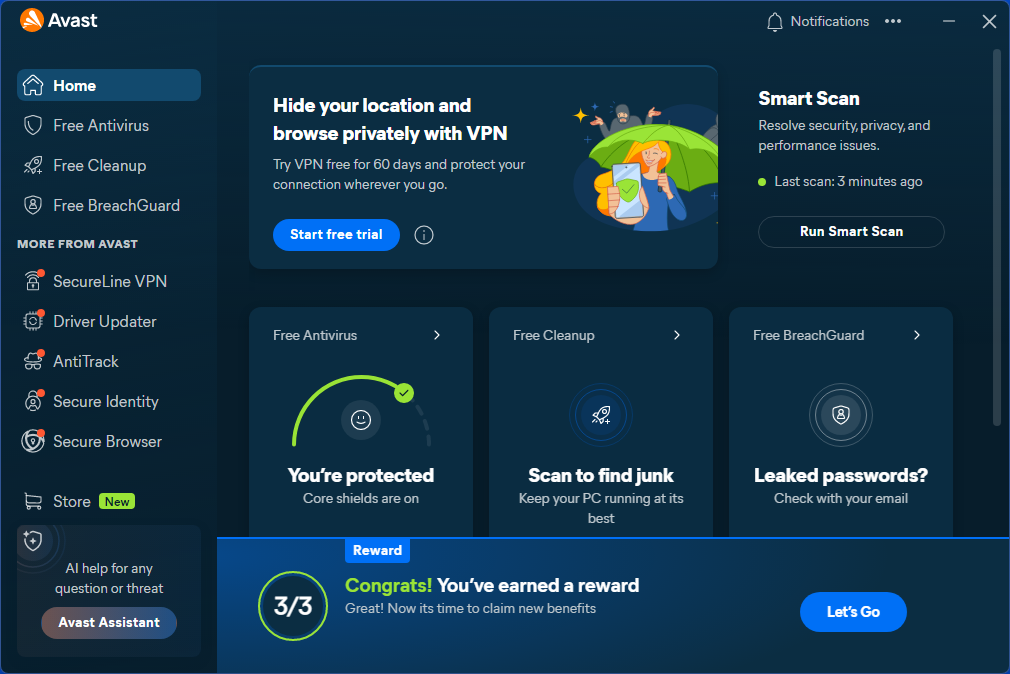Click the Free Antivirus shield icon in sidebar

[33, 125]
